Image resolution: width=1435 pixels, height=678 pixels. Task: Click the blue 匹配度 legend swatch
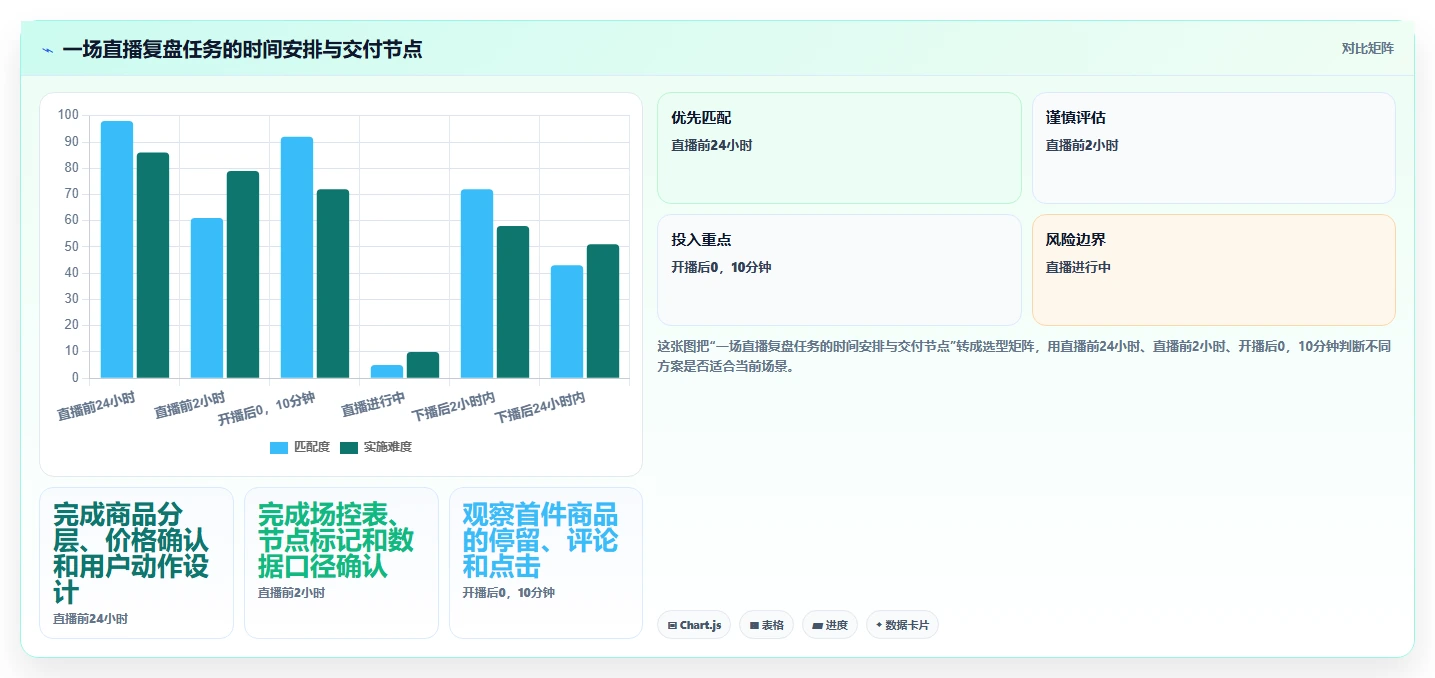pyautogui.click(x=279, y=447)
